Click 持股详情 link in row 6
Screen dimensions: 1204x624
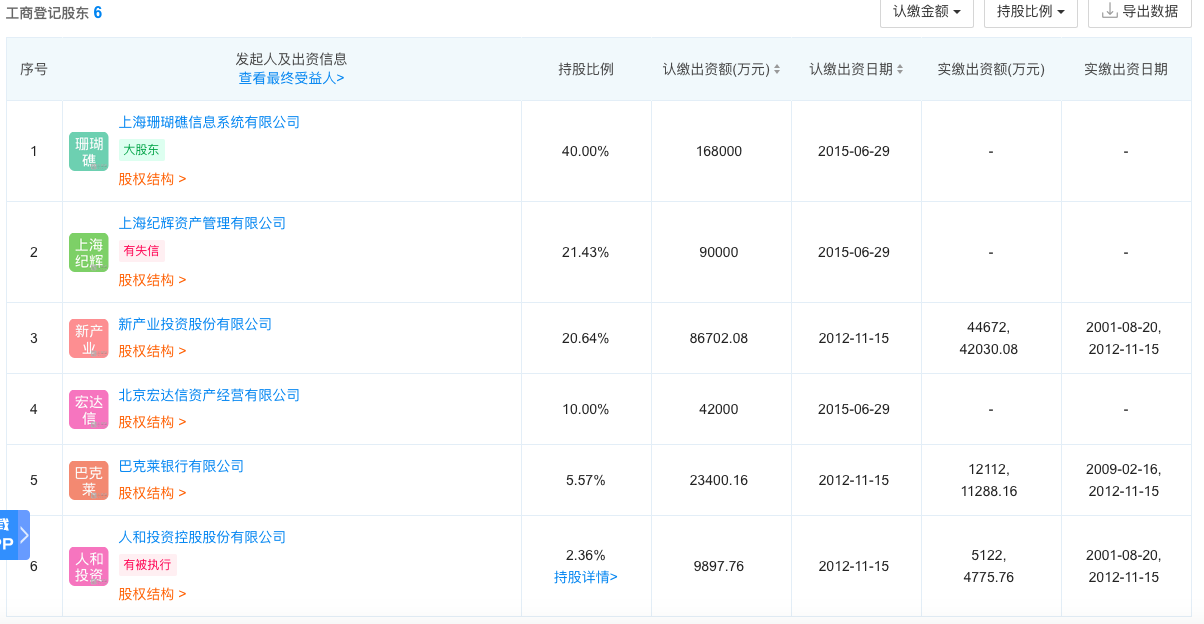click(585, 577)
